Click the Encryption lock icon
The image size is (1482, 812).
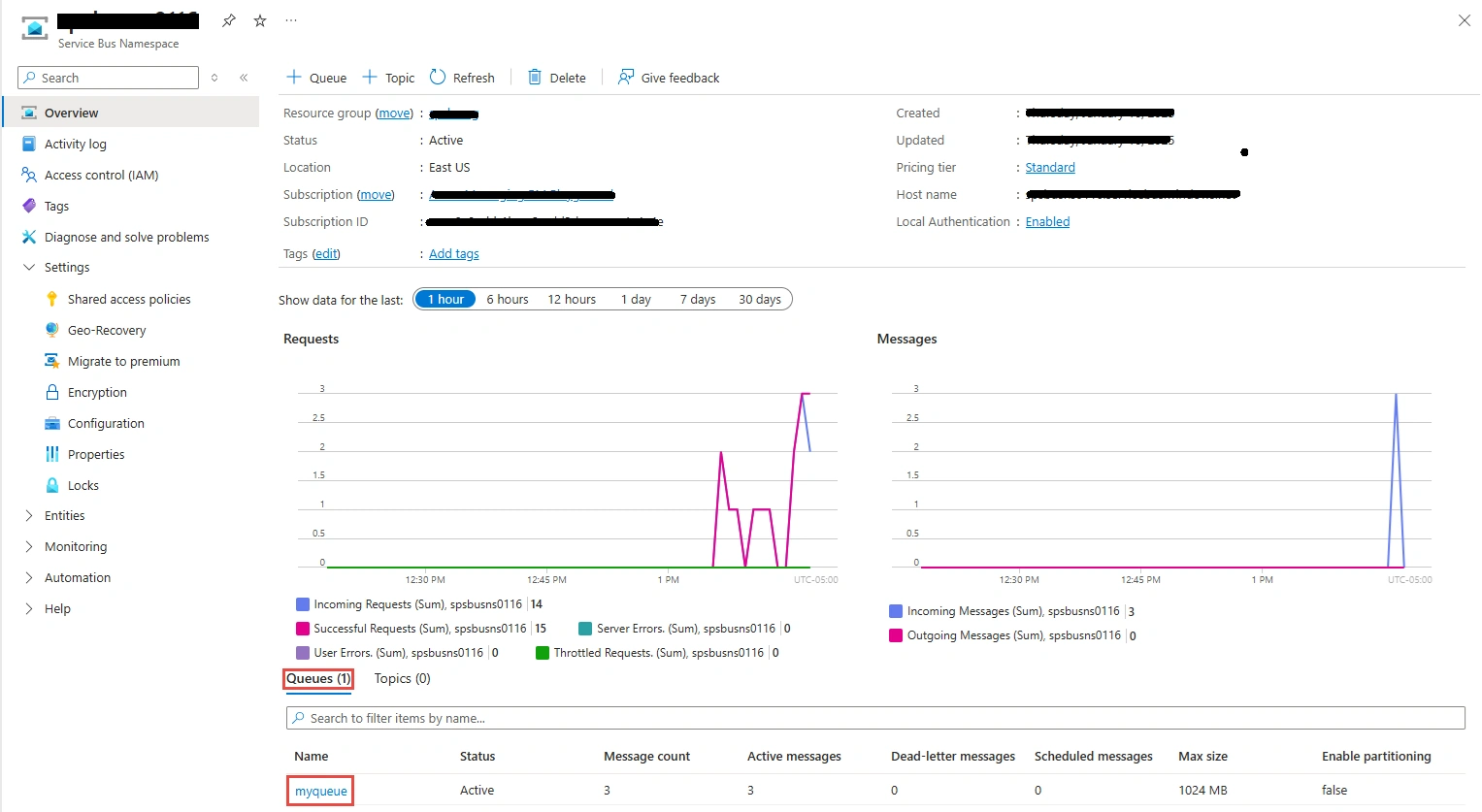(x=52, y=392)
